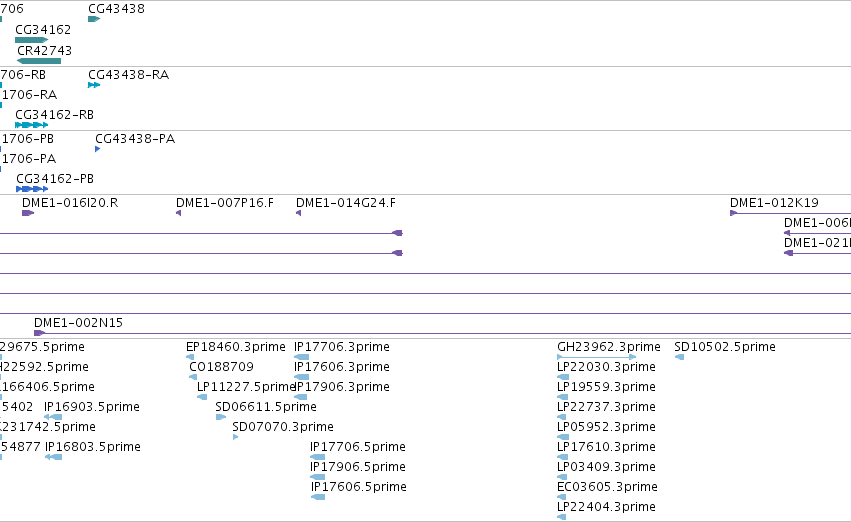851x522 pixels.
Task: Click the CG43438-PA protein arrow
Action: coord(98,149)
